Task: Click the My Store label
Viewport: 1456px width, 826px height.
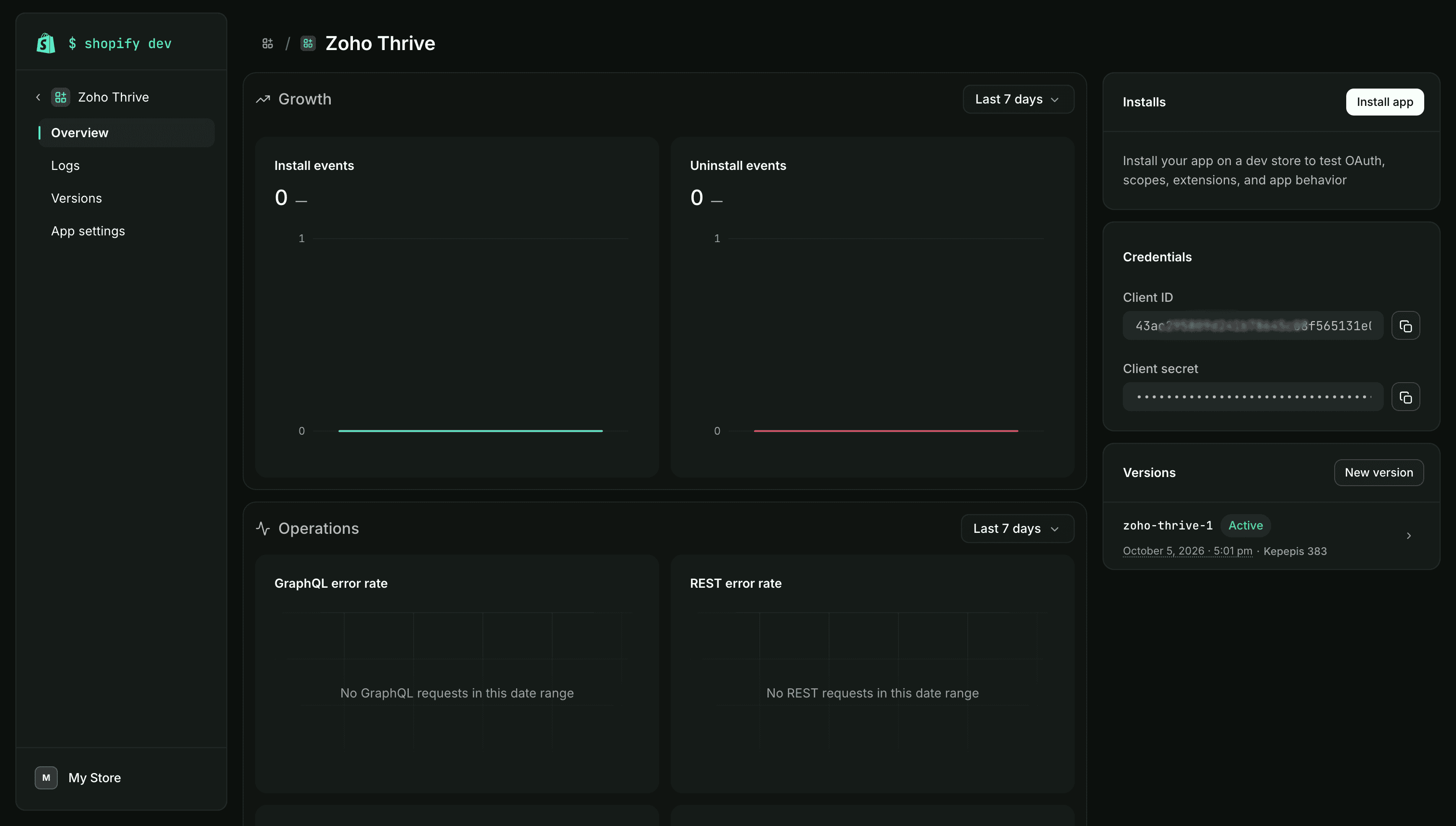Action: coord(95,778)
